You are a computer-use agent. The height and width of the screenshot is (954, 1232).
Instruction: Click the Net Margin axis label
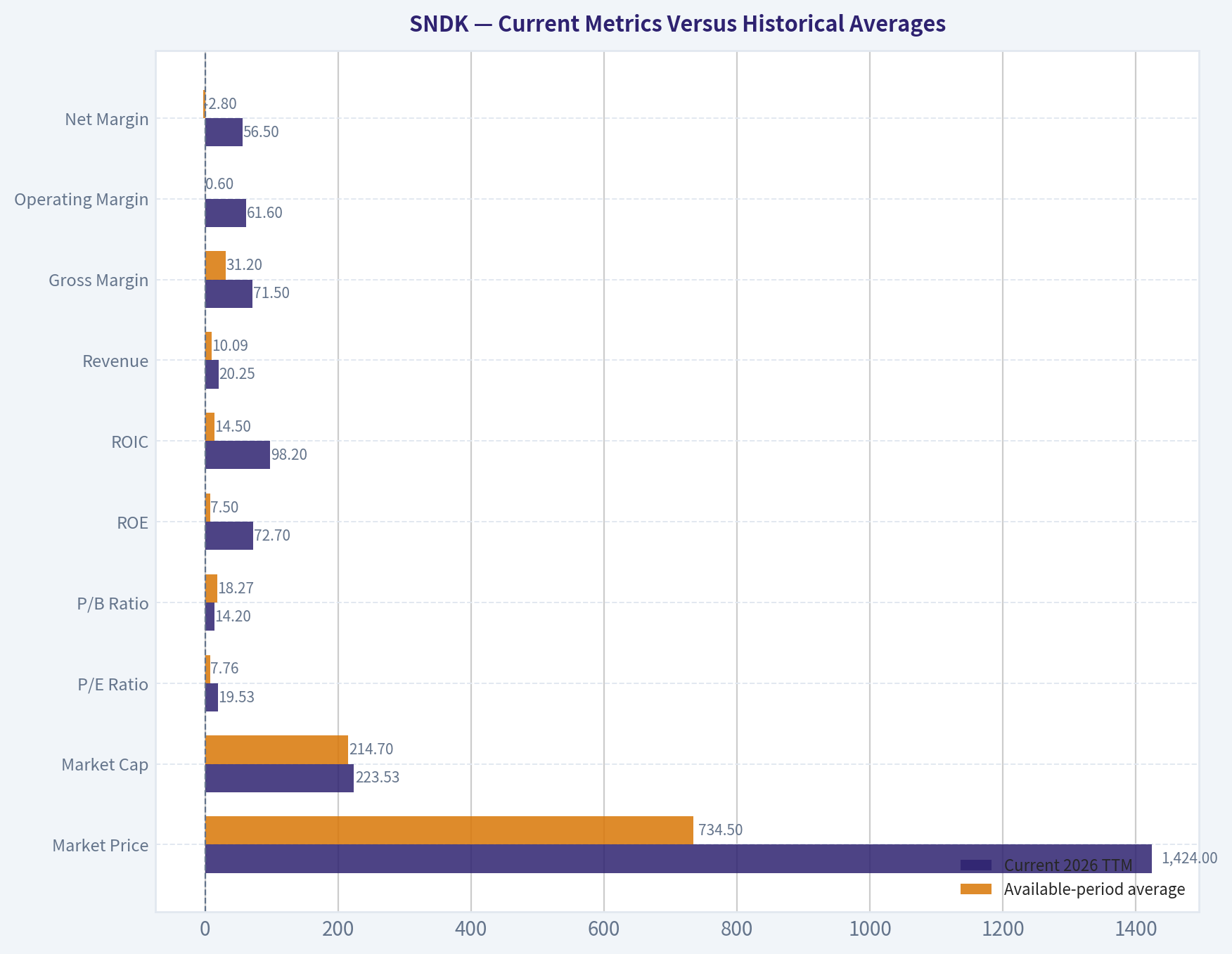tap(107, 119)
